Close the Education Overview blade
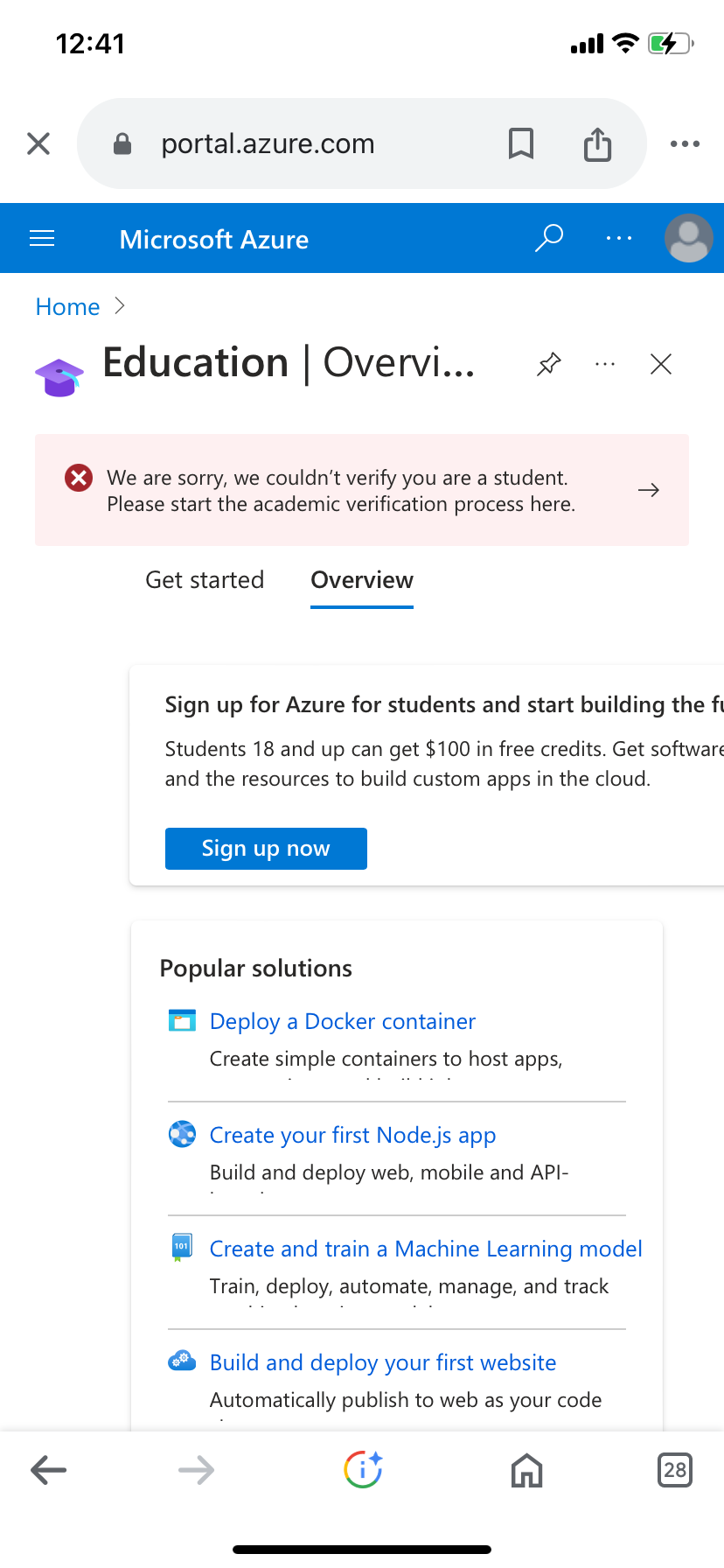The image size is (724, 1568). 661,364
